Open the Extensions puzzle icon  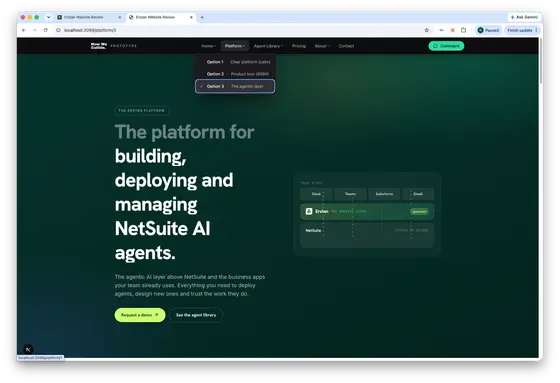pos(463,30)
